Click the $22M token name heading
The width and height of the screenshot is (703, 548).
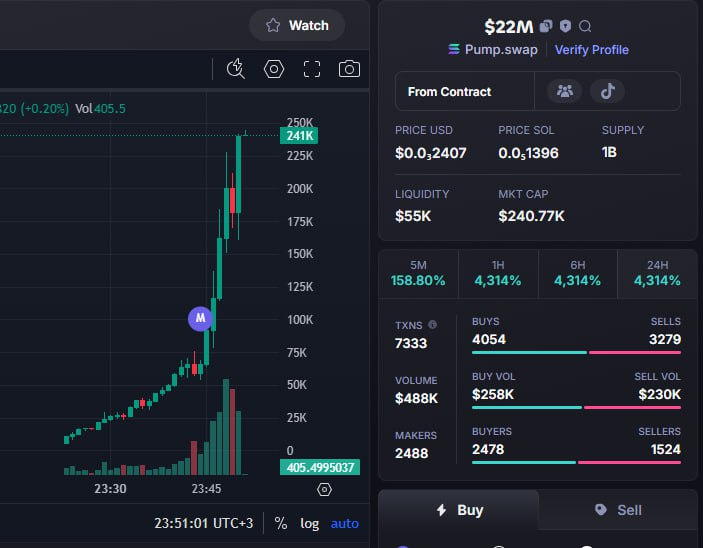click(509, 27)
